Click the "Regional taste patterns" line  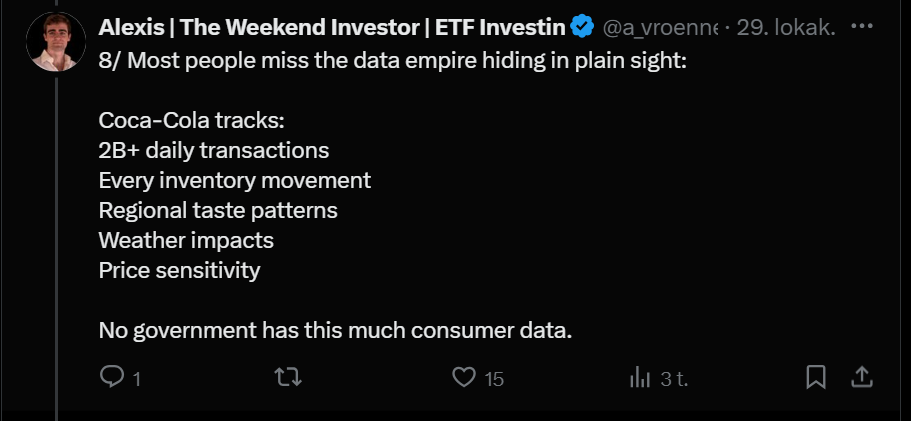point(218,211)
